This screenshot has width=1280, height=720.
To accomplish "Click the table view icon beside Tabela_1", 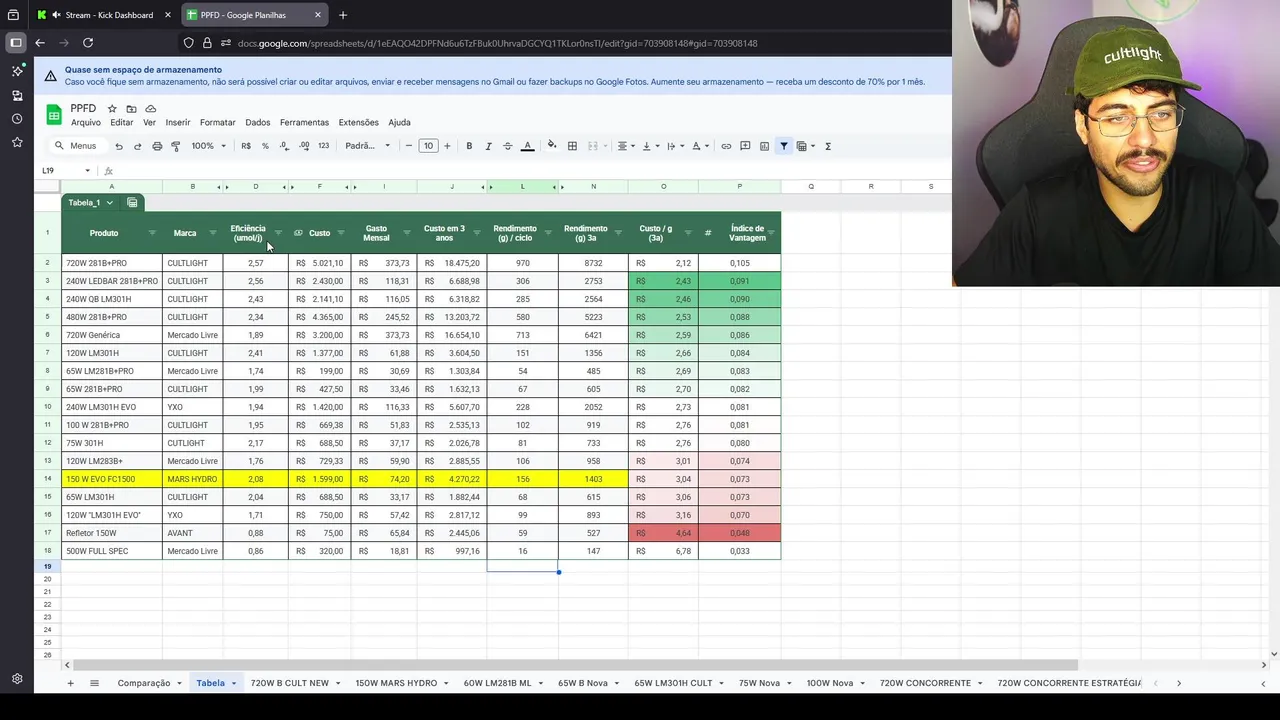I will 132,202.
